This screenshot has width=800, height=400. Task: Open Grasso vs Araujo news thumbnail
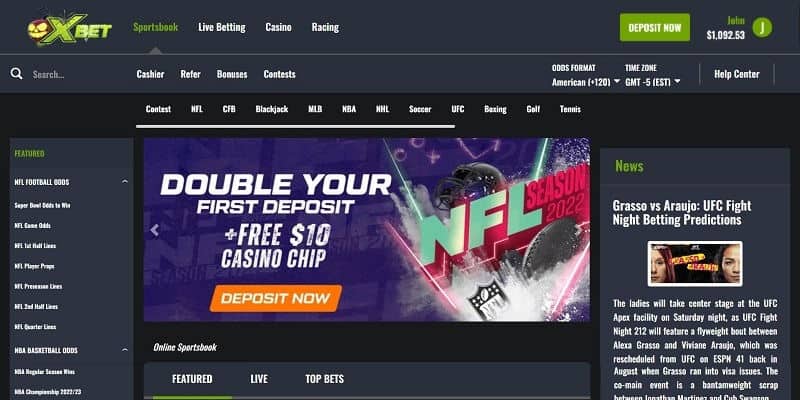pos(695,264)
